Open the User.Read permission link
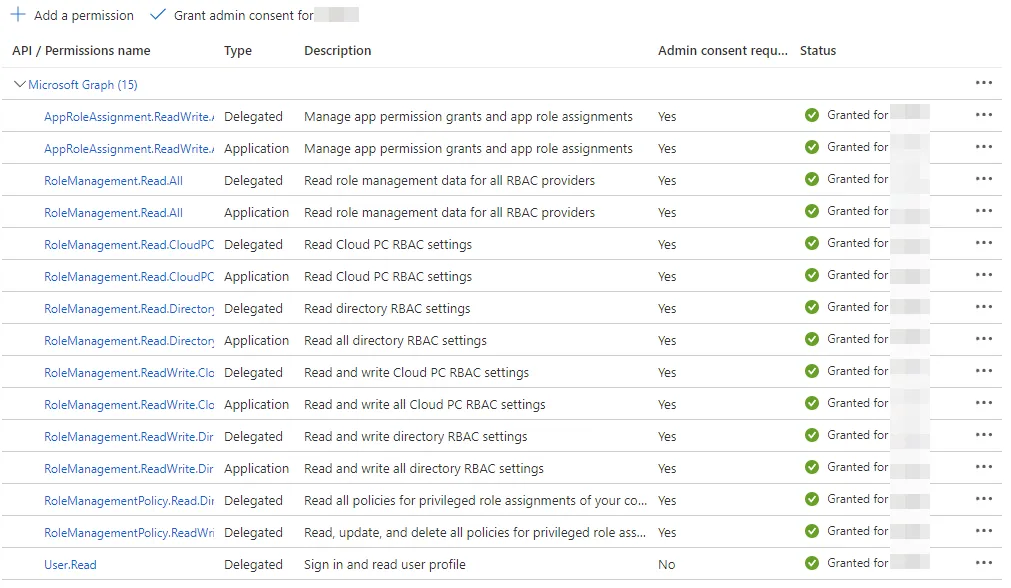The width and height of the screenshot is (1011, 588). 70,565
